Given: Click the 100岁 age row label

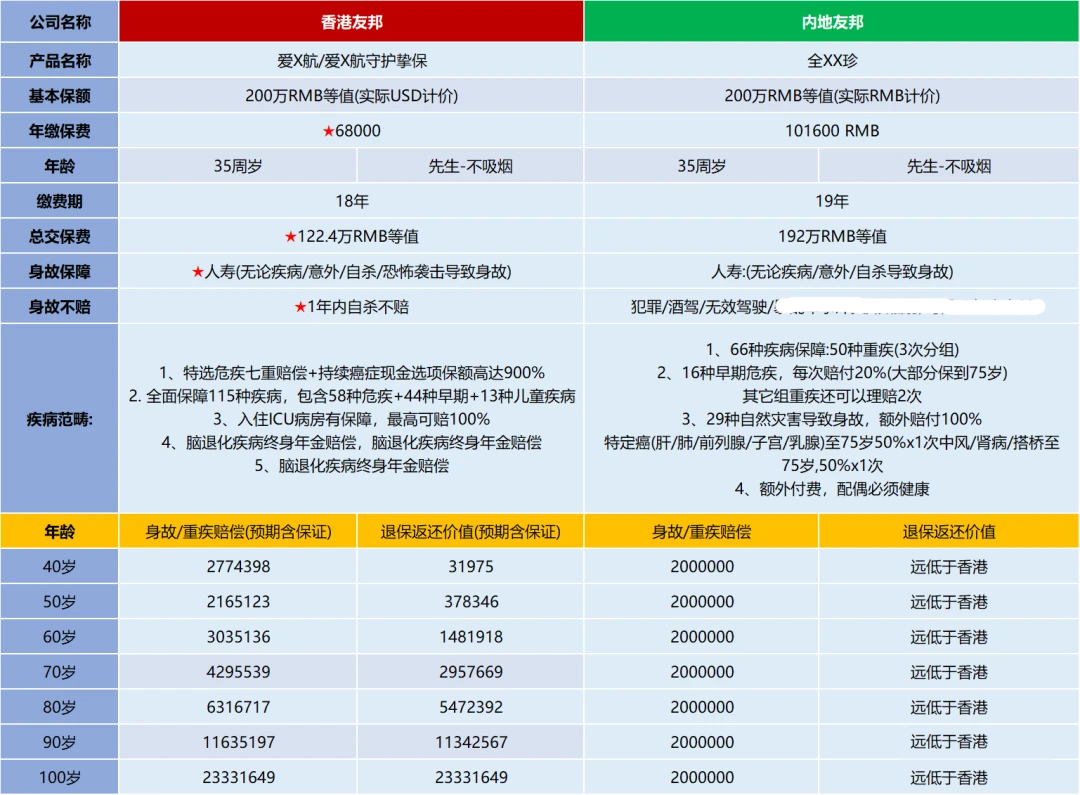Looking at the screenshot, I should [60, 777].
